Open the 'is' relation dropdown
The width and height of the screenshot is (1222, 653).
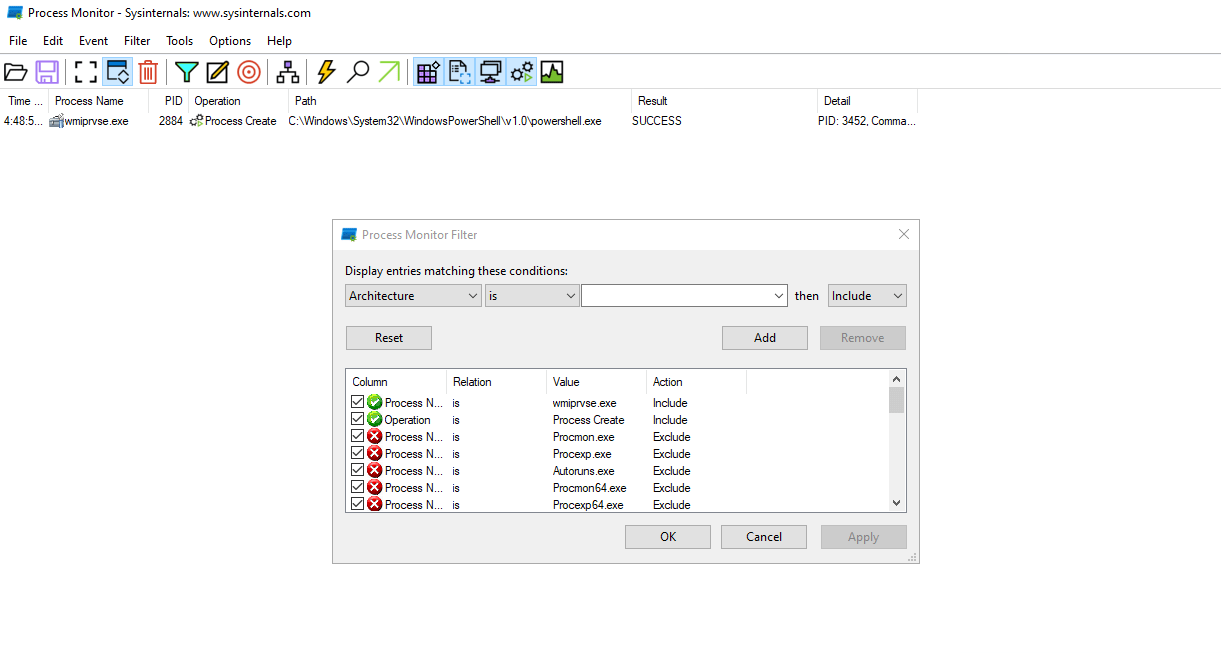point(532,296)
